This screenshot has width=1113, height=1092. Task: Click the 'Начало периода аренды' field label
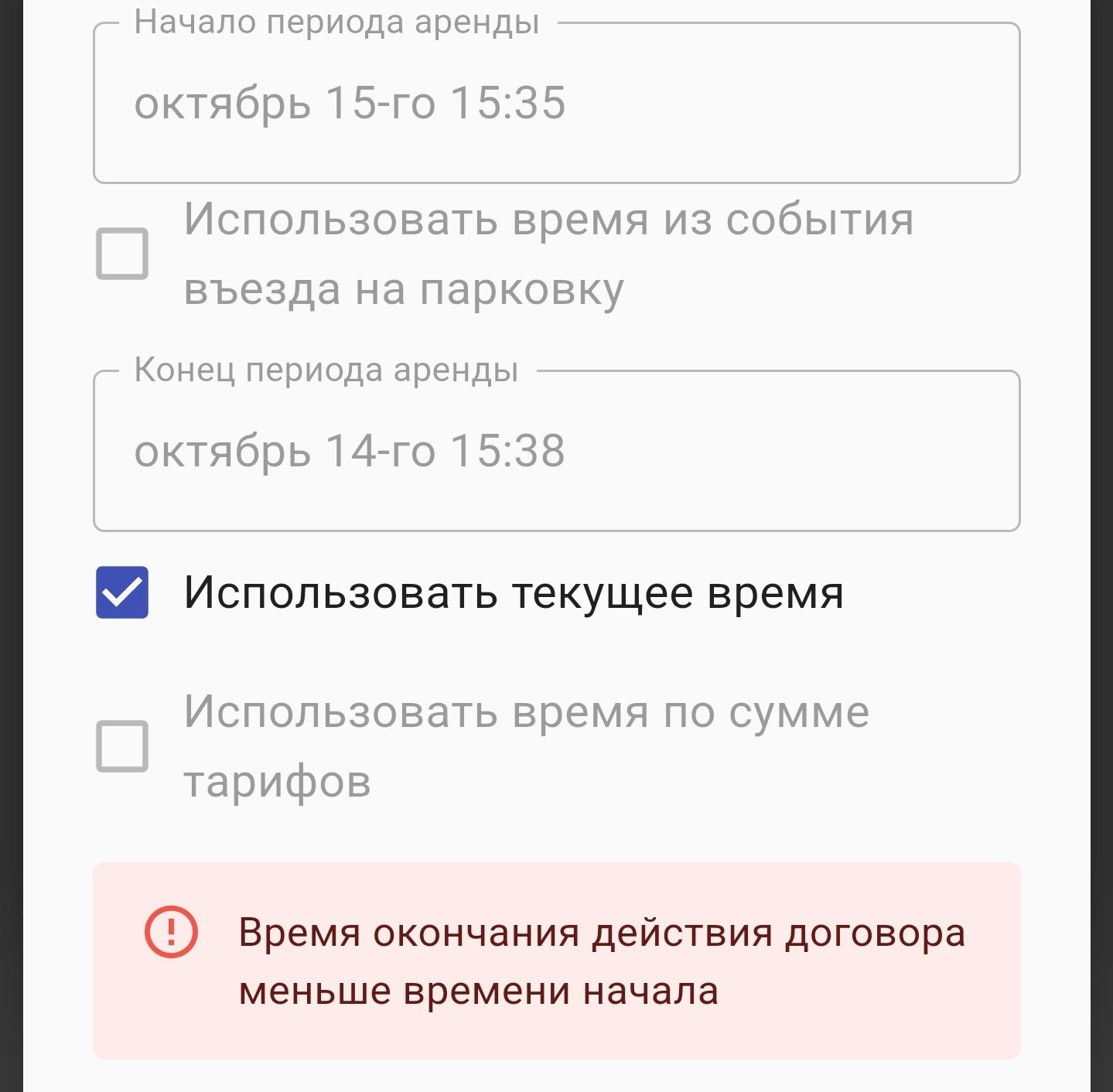point(336,22)
